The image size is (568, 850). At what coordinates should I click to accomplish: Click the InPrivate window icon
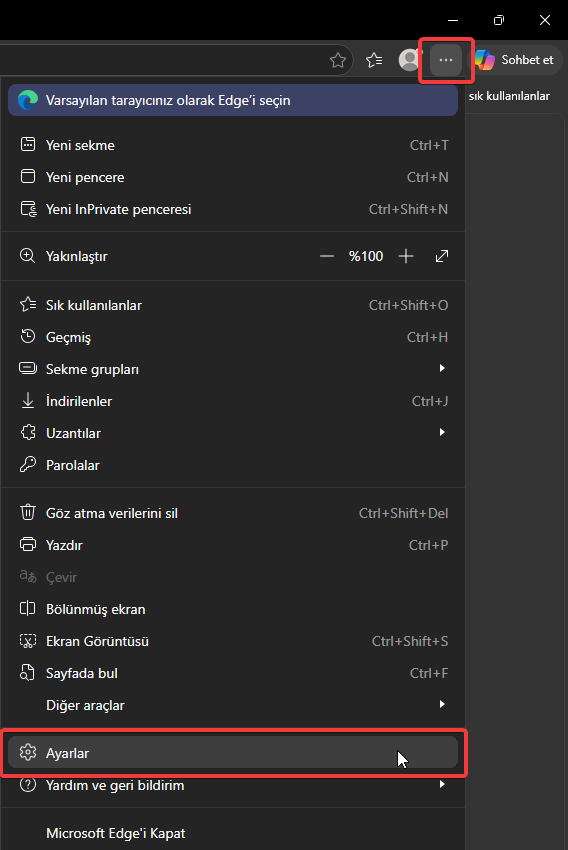click(x=28, y=209)
